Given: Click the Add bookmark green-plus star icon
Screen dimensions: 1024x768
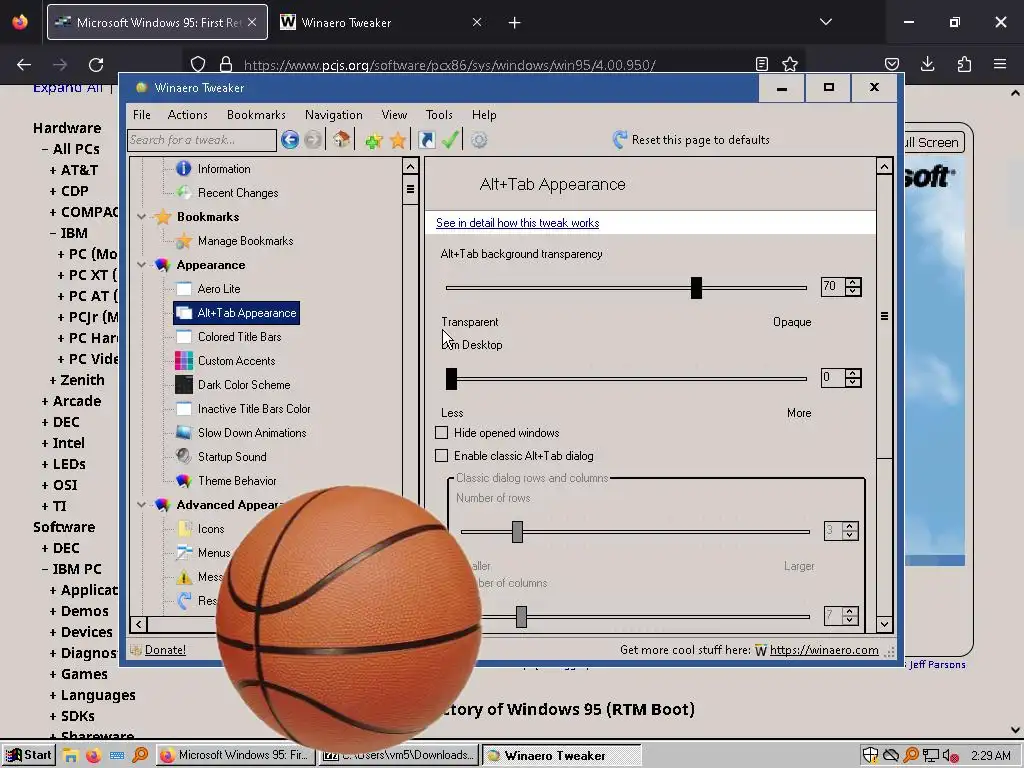Looking at the screenshot, I should tap(374, 140).
